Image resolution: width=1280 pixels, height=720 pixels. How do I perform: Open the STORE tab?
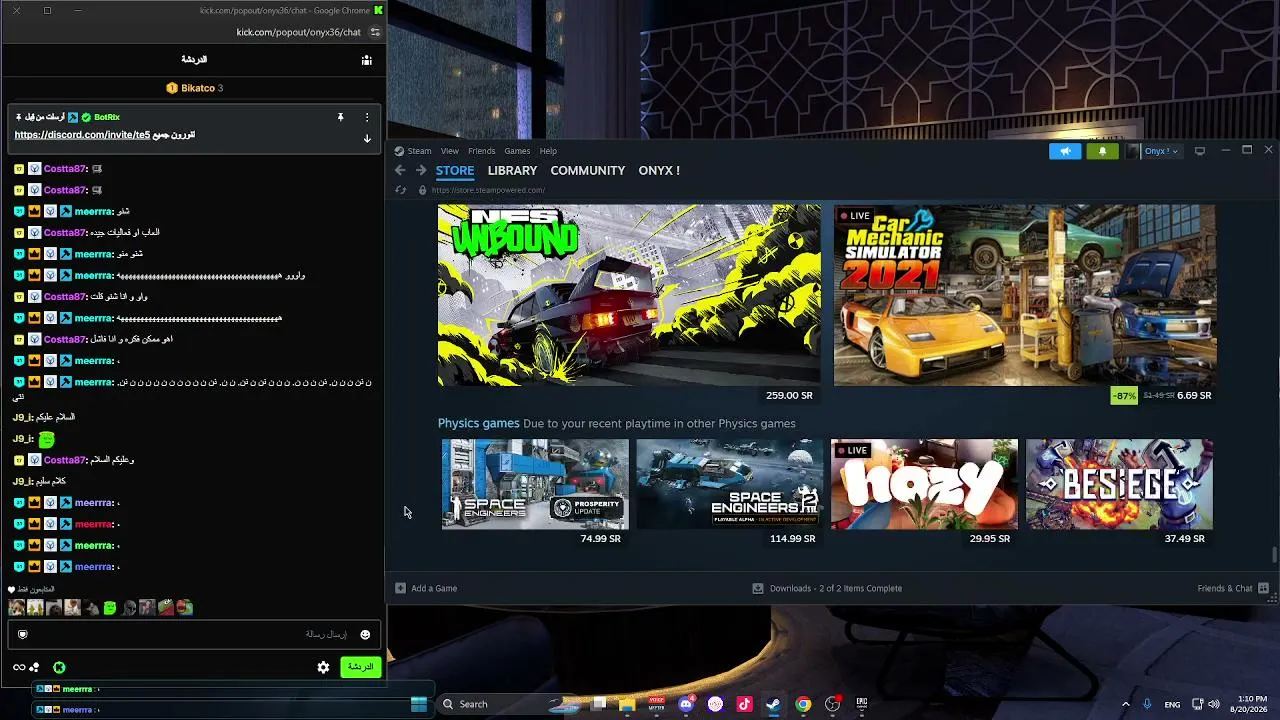pos(455,171)
